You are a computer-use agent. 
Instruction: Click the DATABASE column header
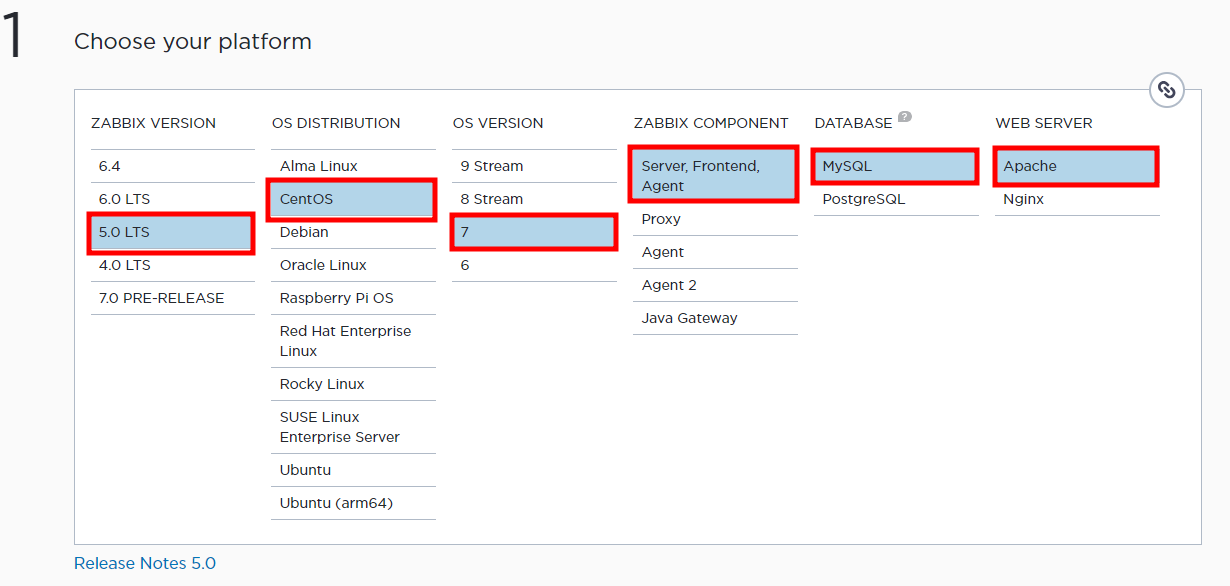pyautogui.click(x=853, y=123)
